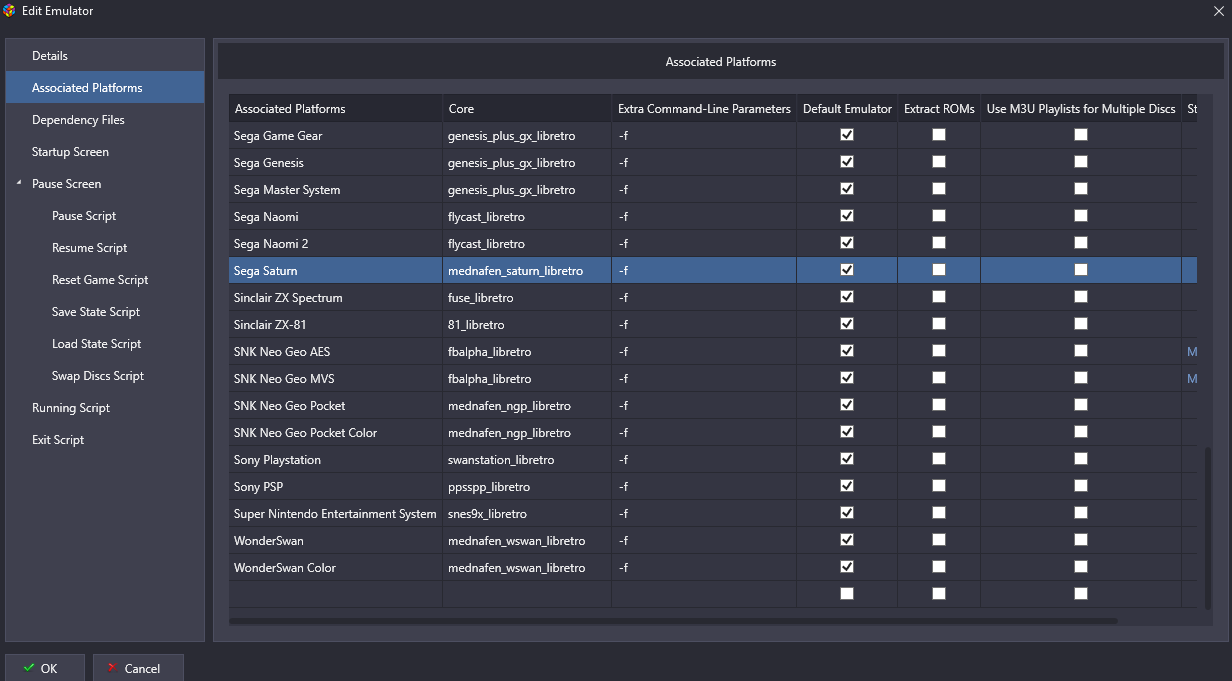
Task: Select Load State Script
Action: pos(97,344)
